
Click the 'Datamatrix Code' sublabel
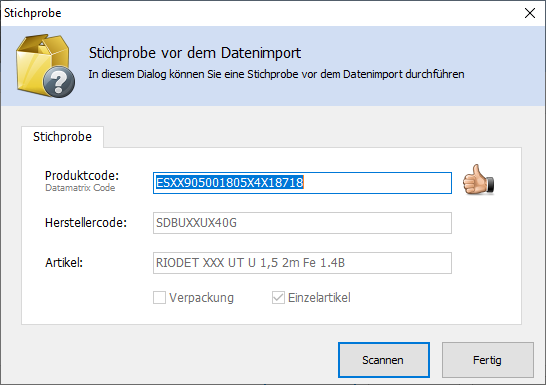click(x=80, y=188)
